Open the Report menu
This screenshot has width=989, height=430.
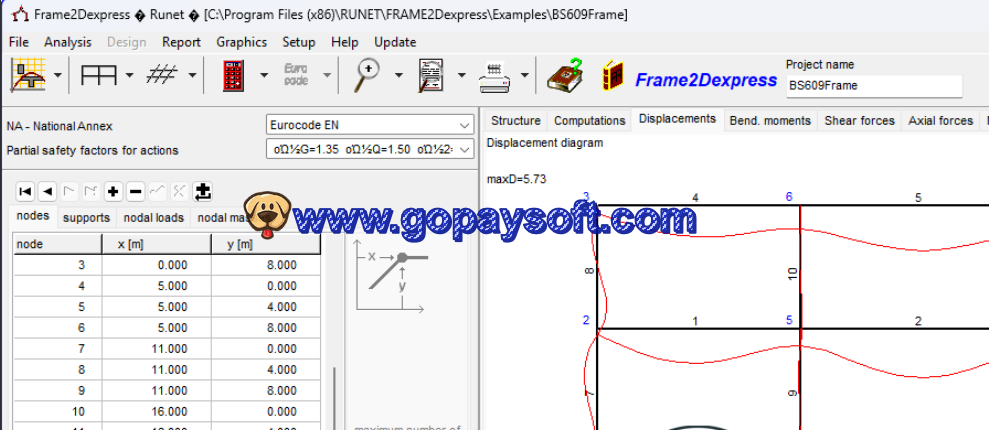point(181,42)
